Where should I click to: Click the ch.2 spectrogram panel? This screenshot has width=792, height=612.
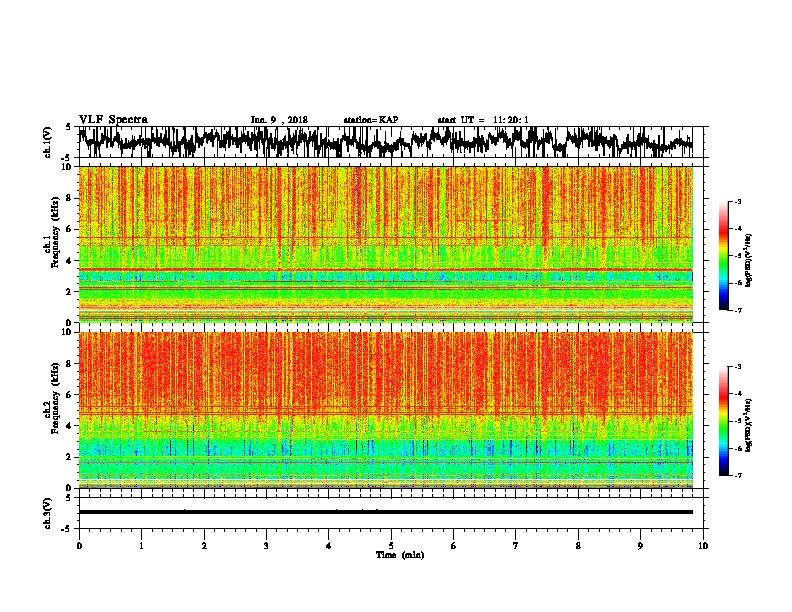[x=385, y=410]
